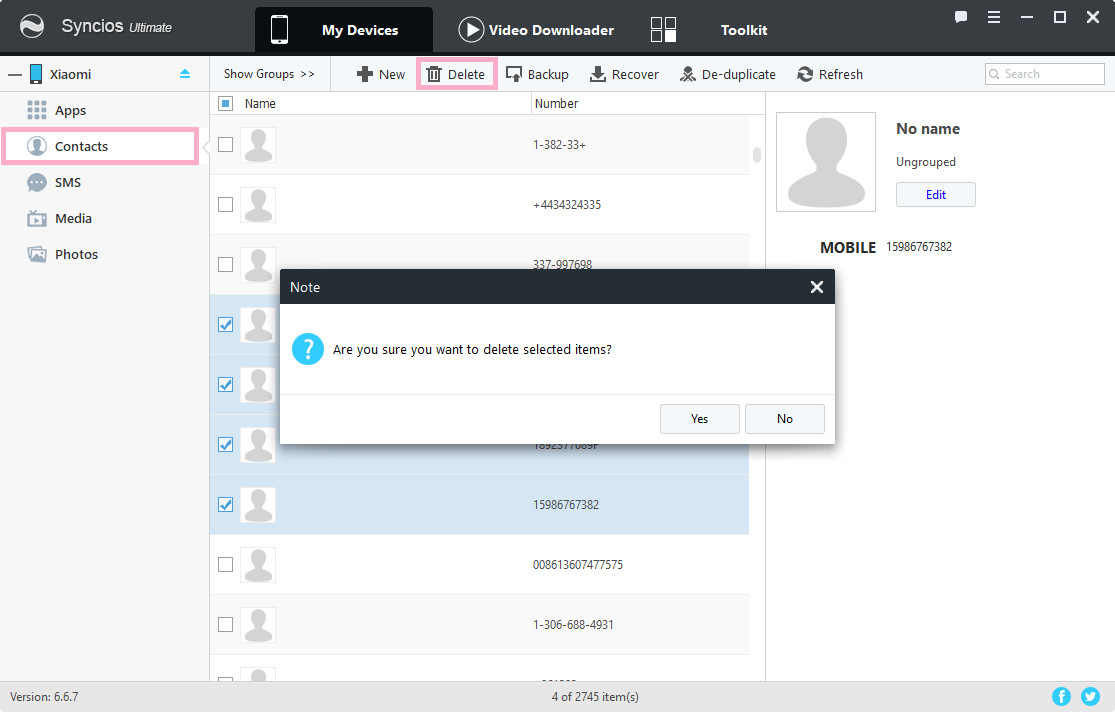Screen dimensions: 1115x712
Task: Eject the Xiaomi device
Action: [185, 74]
